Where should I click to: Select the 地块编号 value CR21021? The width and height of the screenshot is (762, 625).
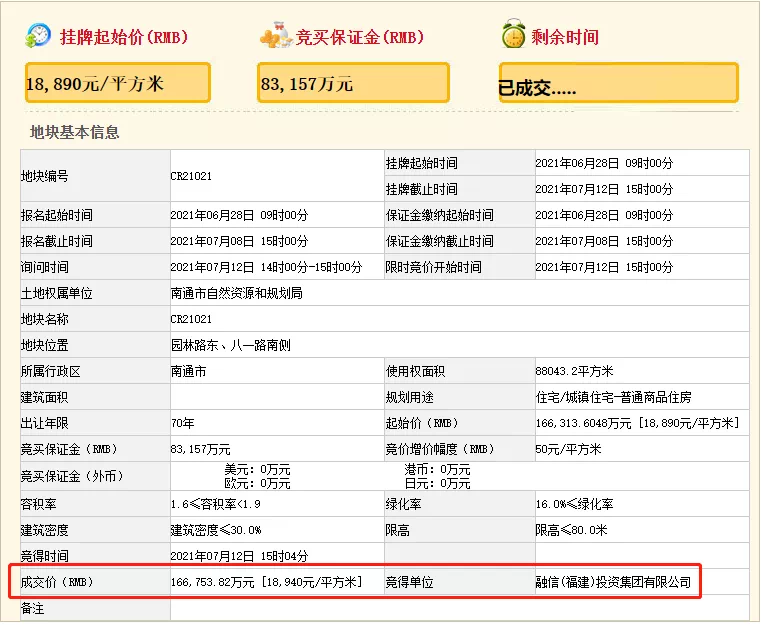[x=191, y=176]
